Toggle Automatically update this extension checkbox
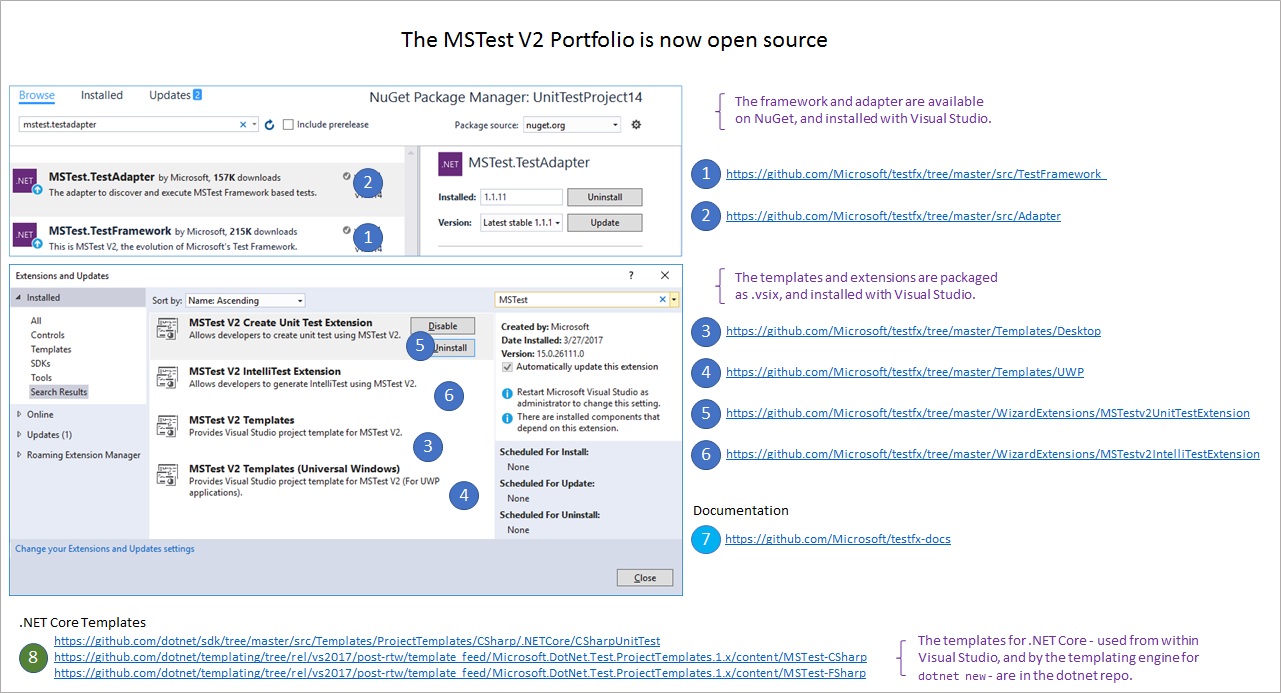The image size is (1281, 693). [x=507, y=367]
